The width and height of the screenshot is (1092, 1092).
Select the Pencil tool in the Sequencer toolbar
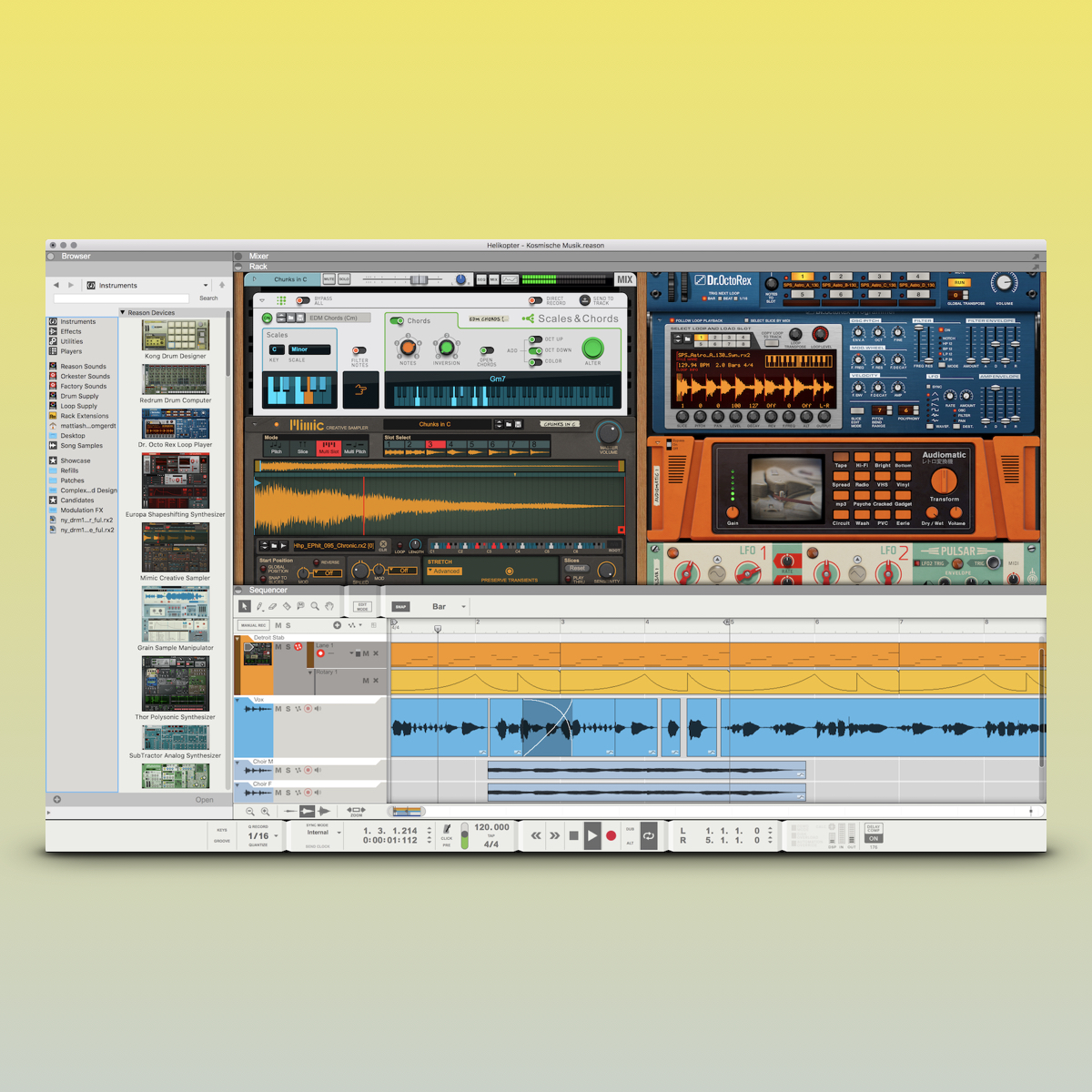pos(259,606)
